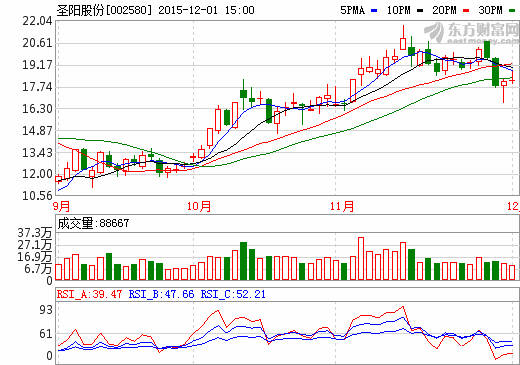Click the RSI_C:52.21 indicator value
Viewport: 520px width, 365px height.
(x=233, y=294)
